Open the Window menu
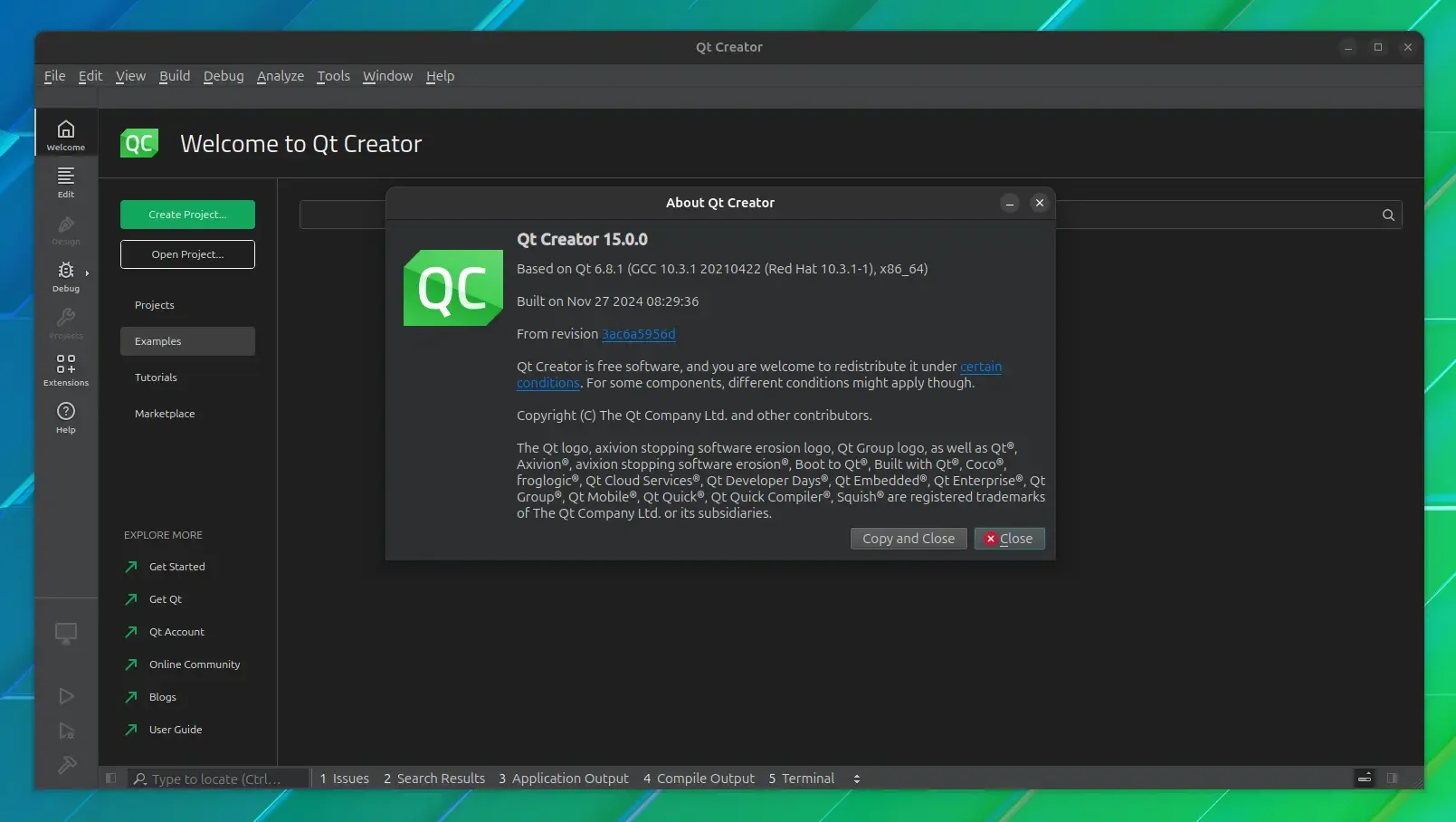The width and height of the screenshot is (1456, 822). (387, 76)
